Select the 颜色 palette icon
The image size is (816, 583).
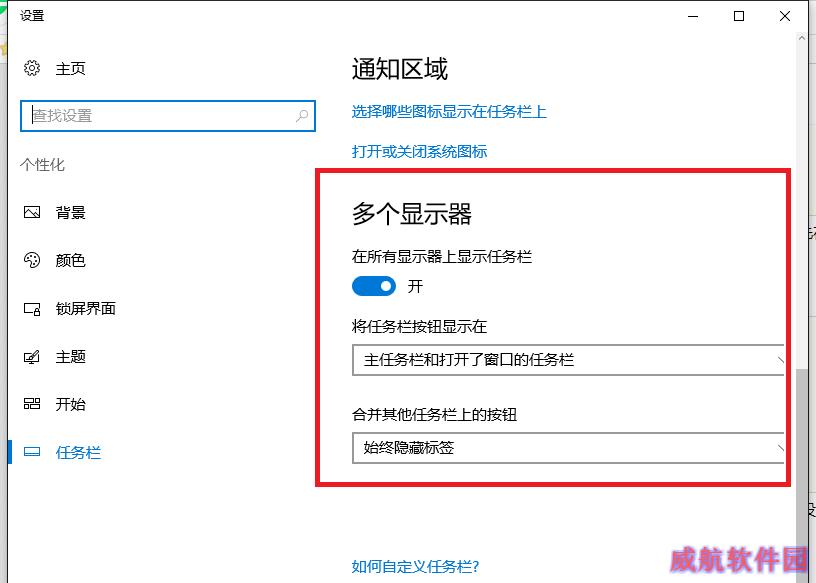coord(32,260)
